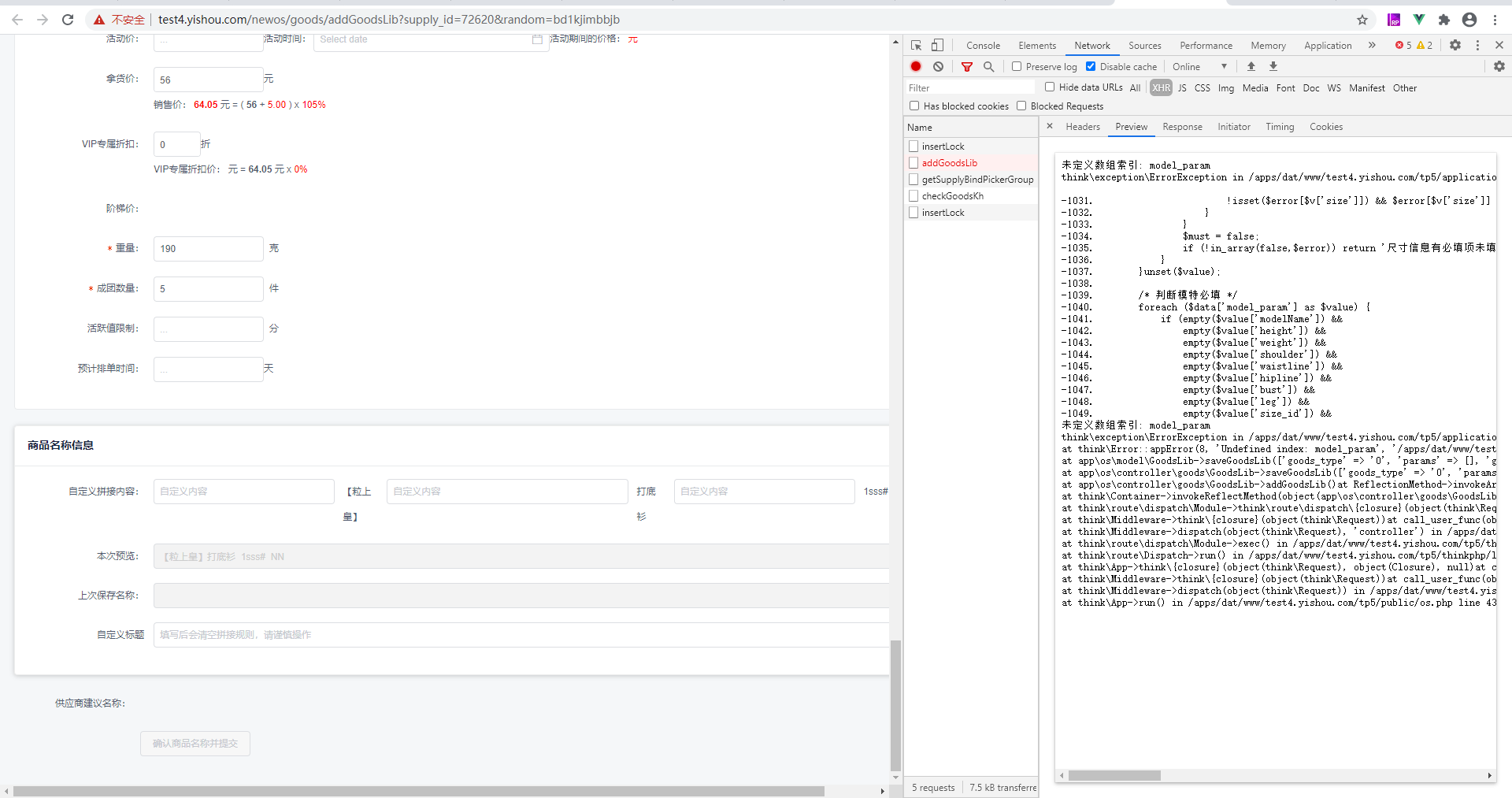Close the request details pane
Viewport: 1512px width, 798px height.
click(1050, 126)
